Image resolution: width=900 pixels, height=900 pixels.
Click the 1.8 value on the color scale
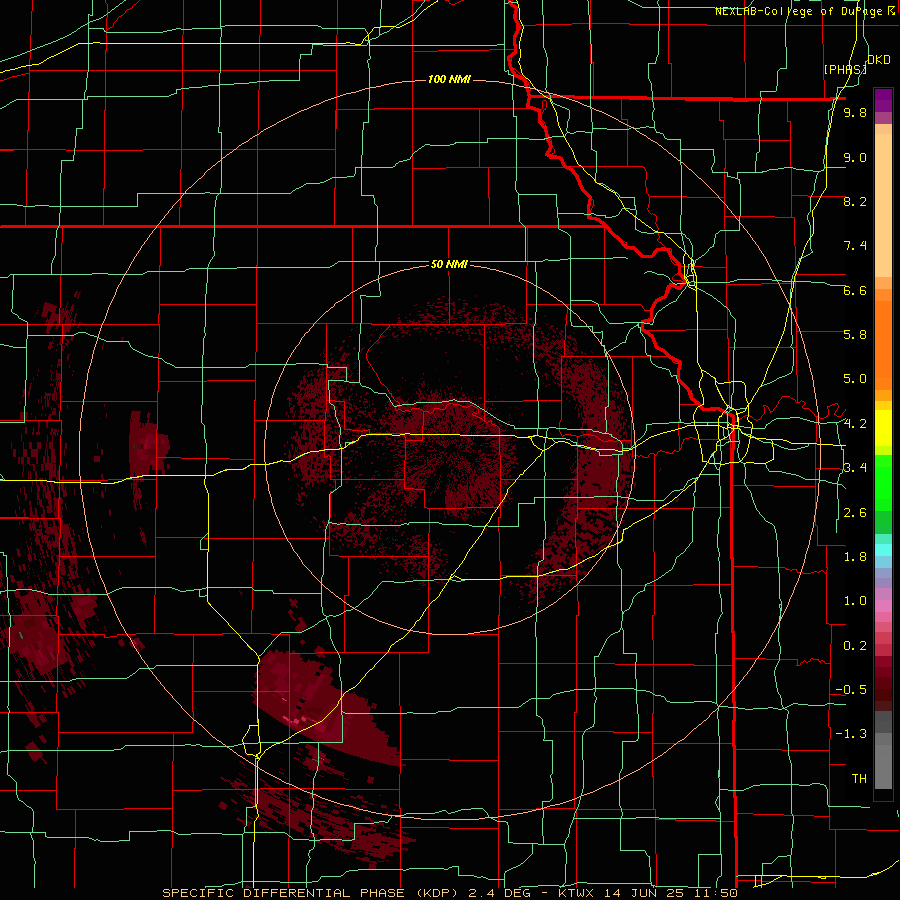[855, 557]
